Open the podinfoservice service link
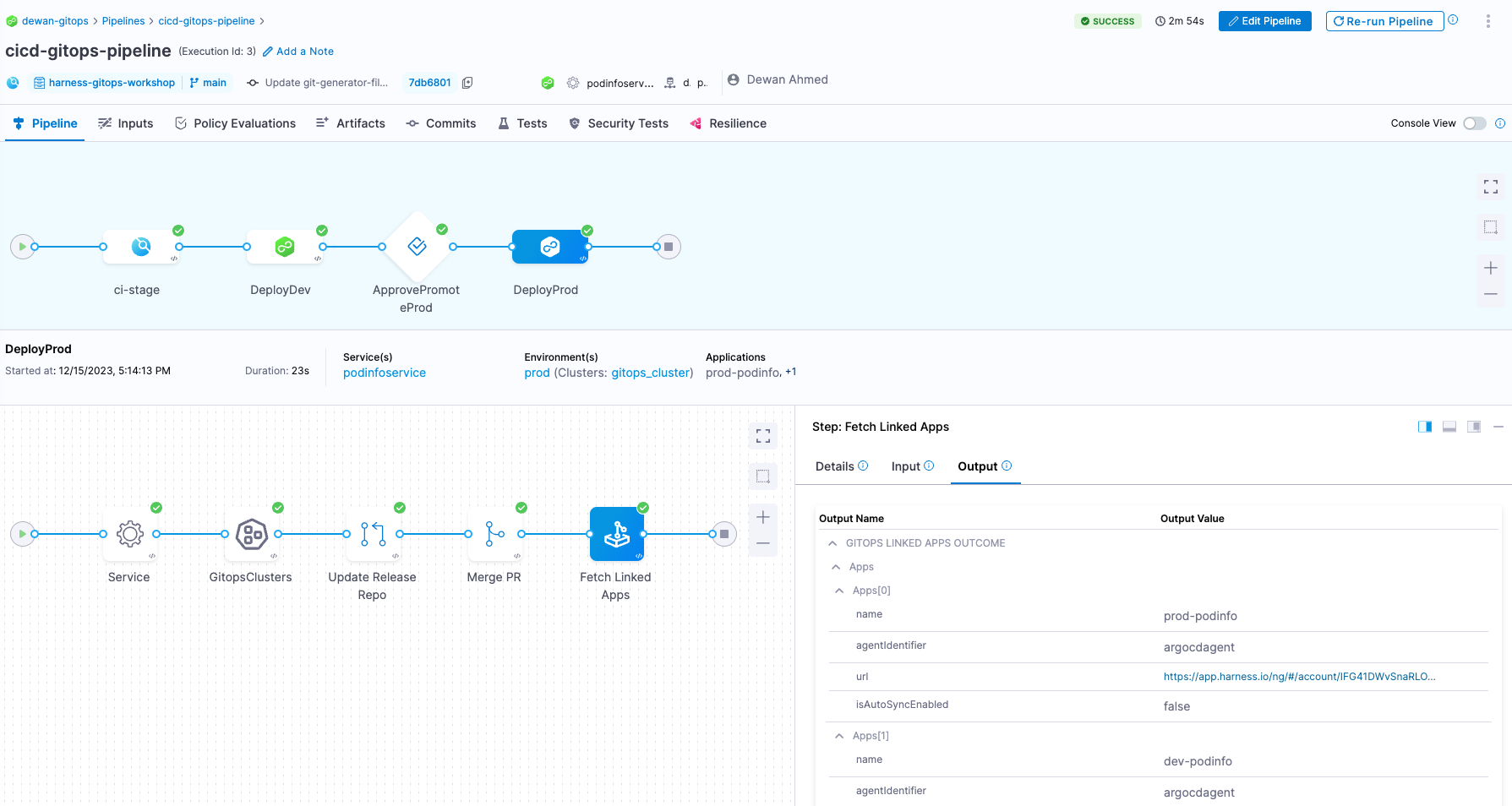This screenshot has width=1512, height=806. point(384,372)
